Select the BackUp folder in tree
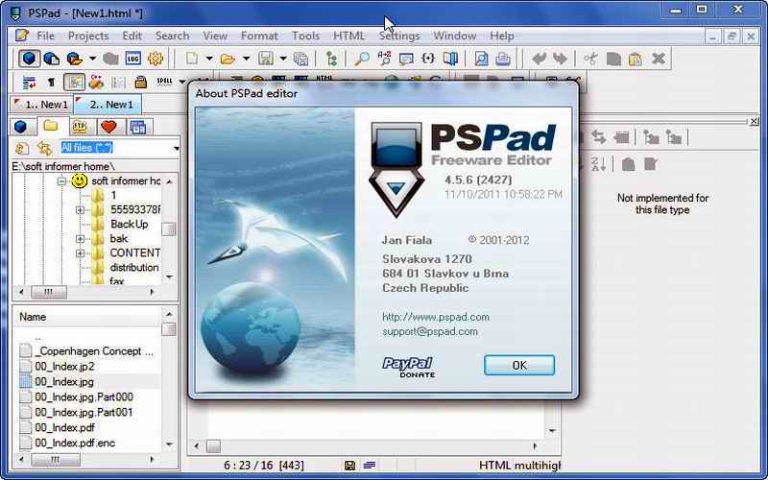Screen dimensions: 768x480 [129, 224]
